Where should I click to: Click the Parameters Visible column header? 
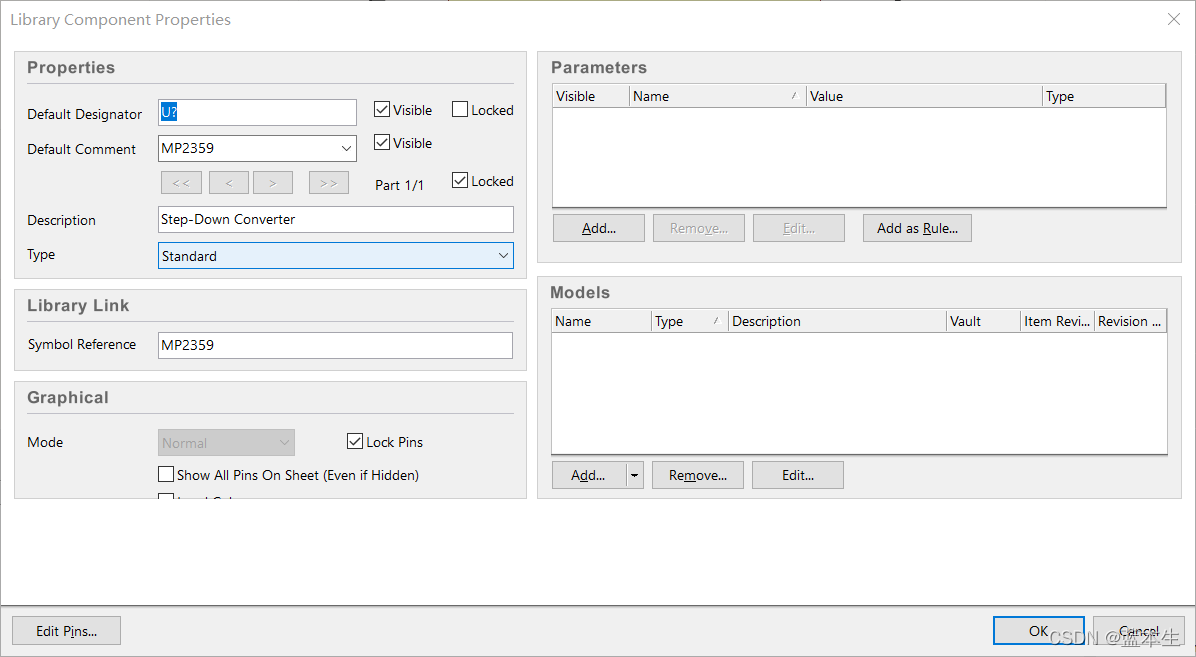click(590, 96)
